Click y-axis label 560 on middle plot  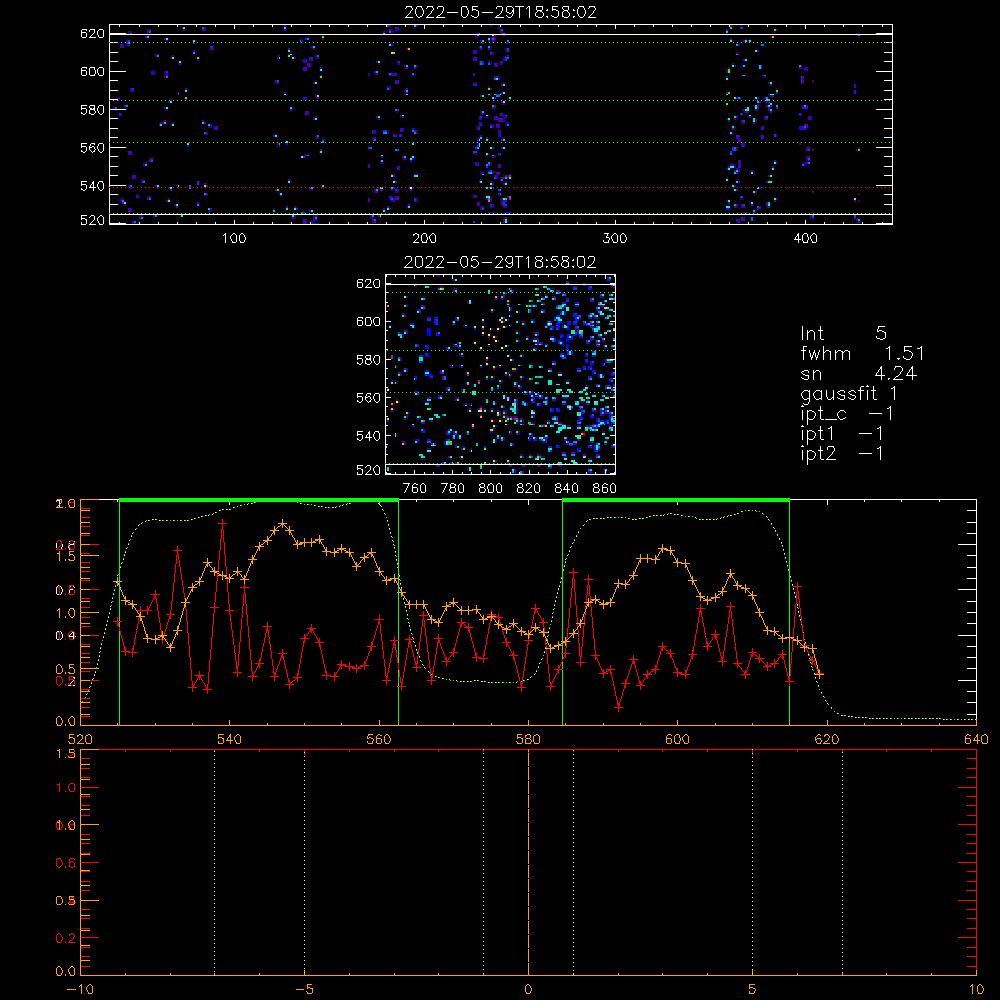click(x=368, y=398)
